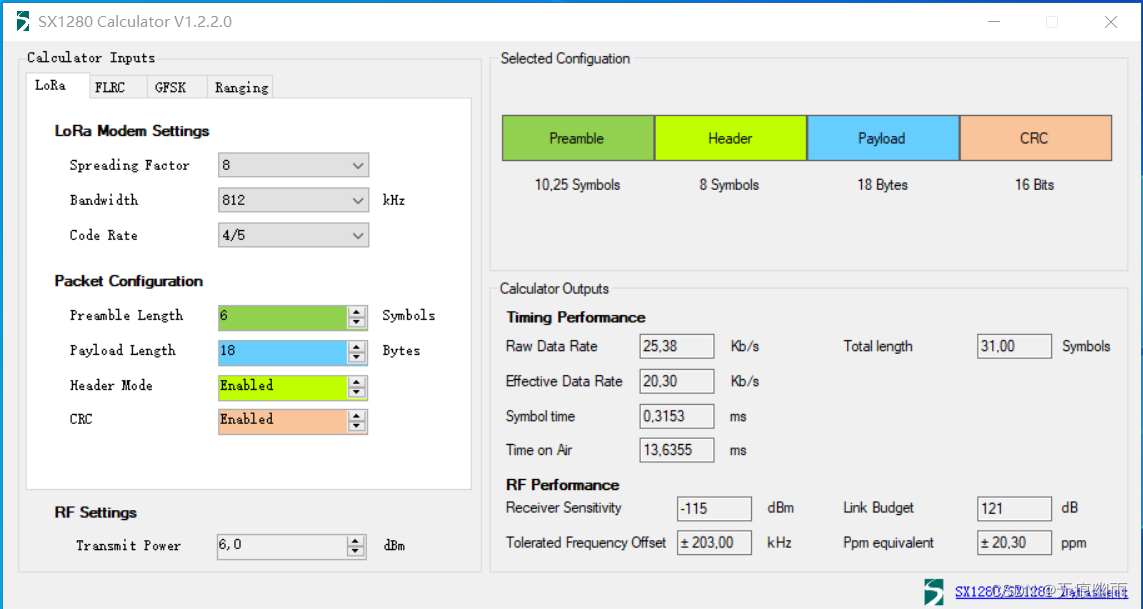1143x609 pixels.
Task: Click the 'RF Settings' heading
Action: pyautogui.click(x=95, y=513)
